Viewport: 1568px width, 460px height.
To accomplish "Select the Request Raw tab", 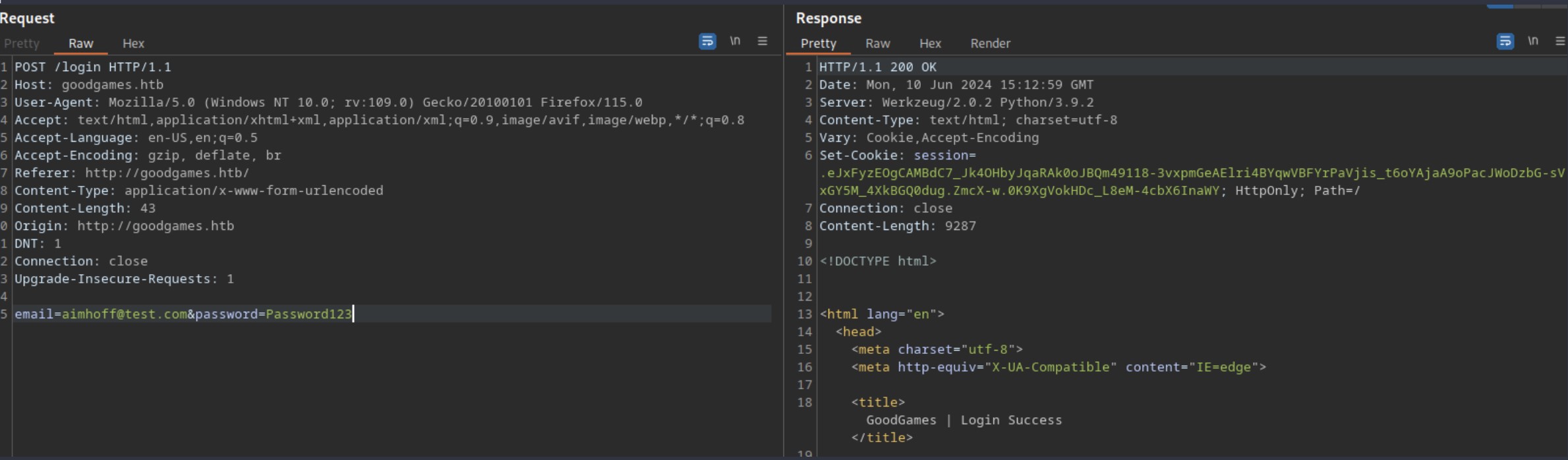I will tap(81, 43).
